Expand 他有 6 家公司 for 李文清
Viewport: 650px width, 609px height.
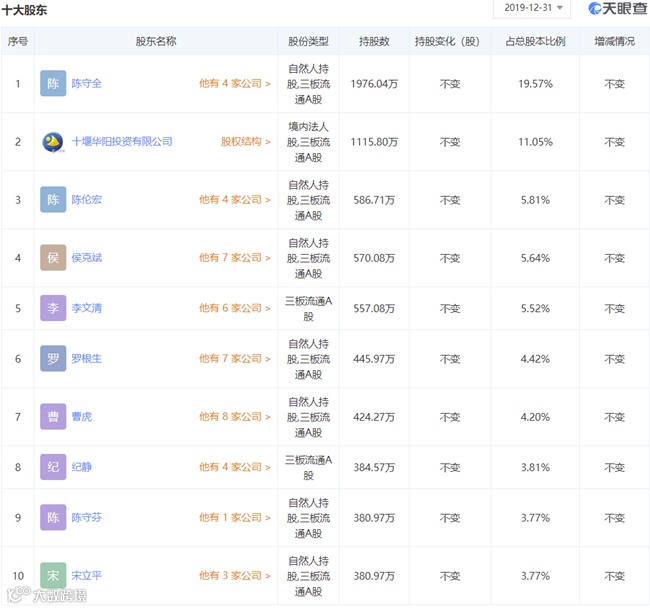click(x=235, y=308)
